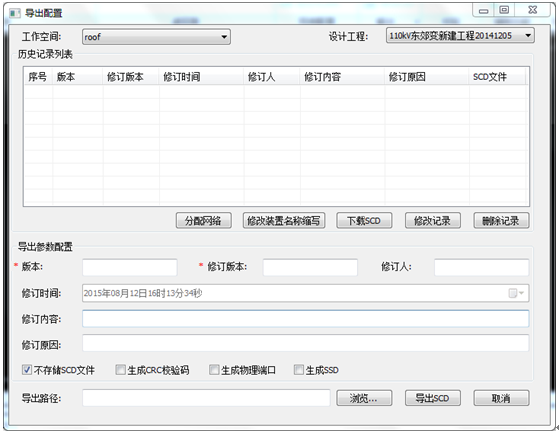Click the 修改记录 button
Viewport: 559px width, 435px height.
[432, 221]
